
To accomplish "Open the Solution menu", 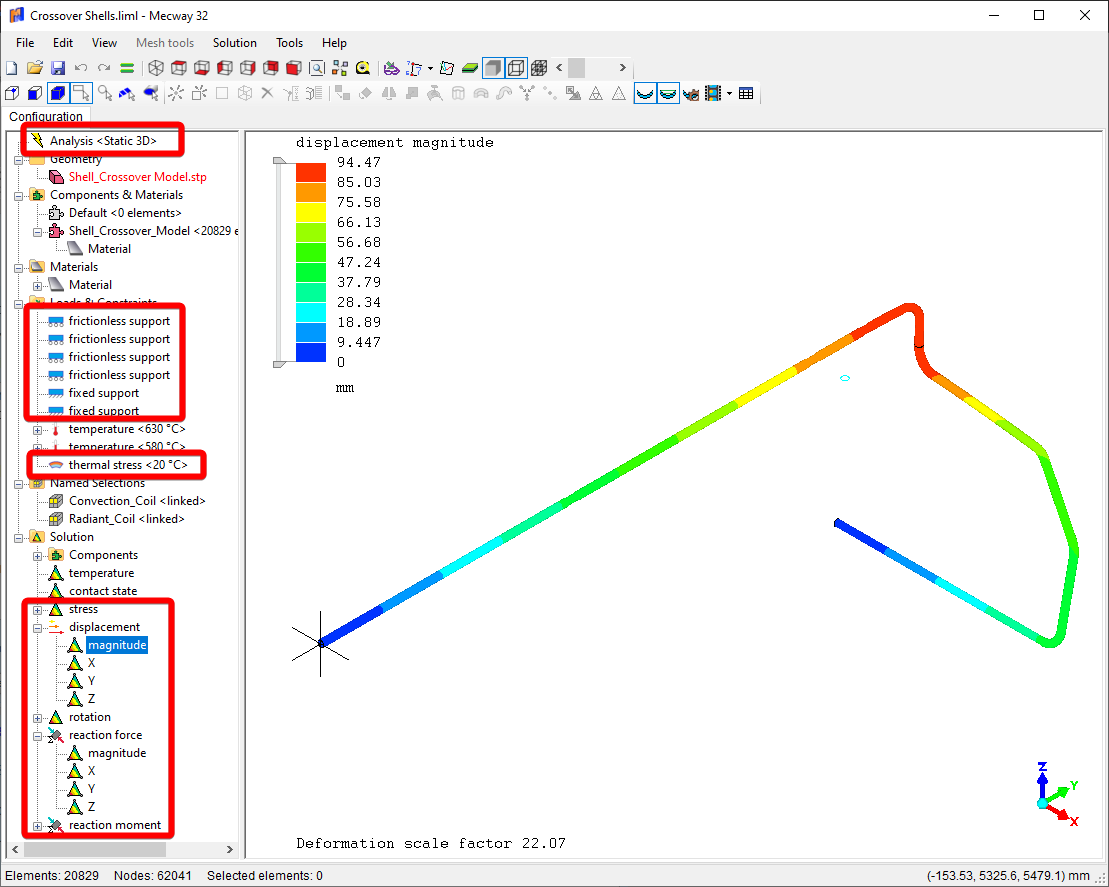I will click(234, 43).
